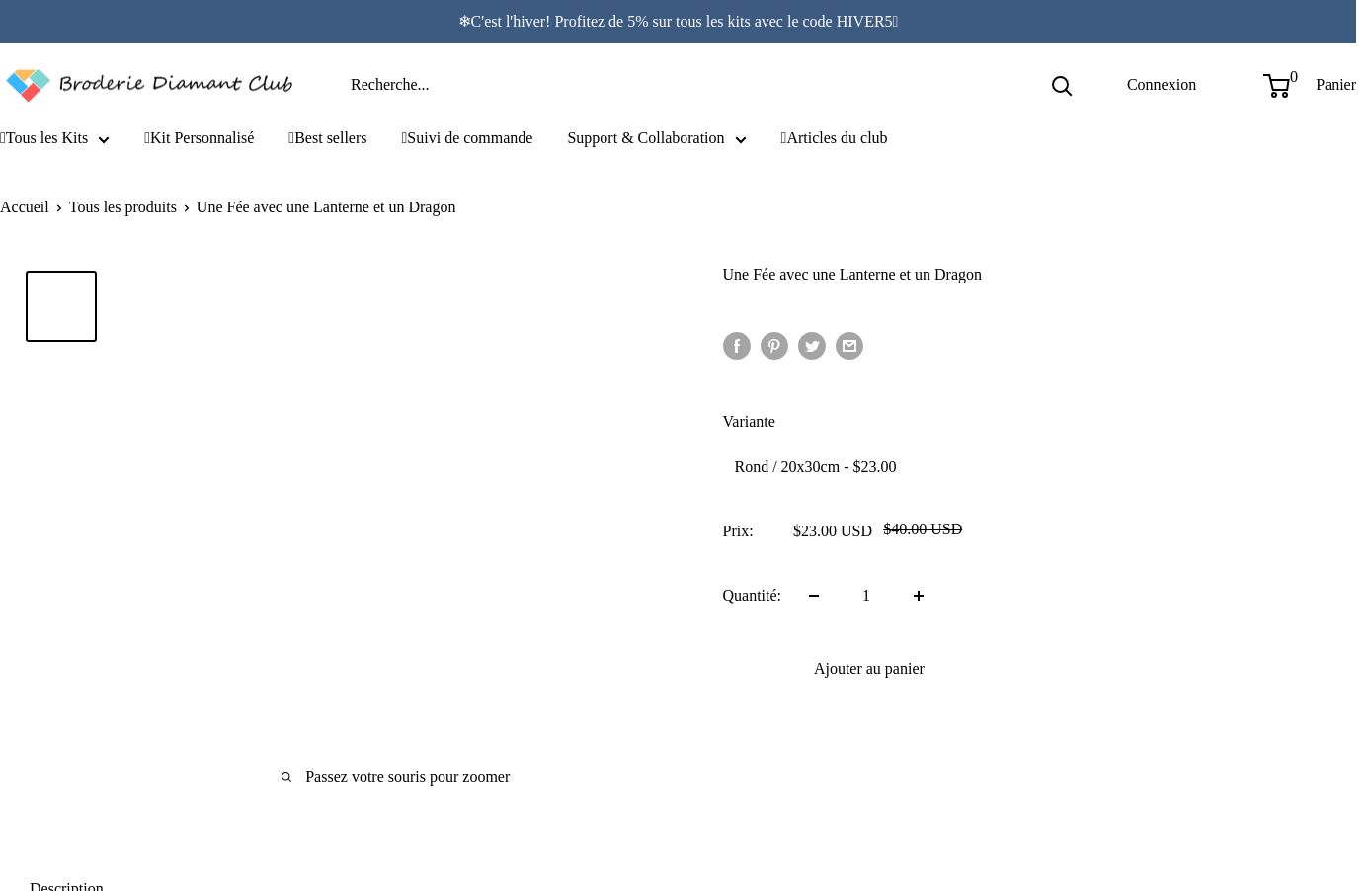1372x891 pixels.
Task: Share product on Twitter
Action: coord(812,346)
